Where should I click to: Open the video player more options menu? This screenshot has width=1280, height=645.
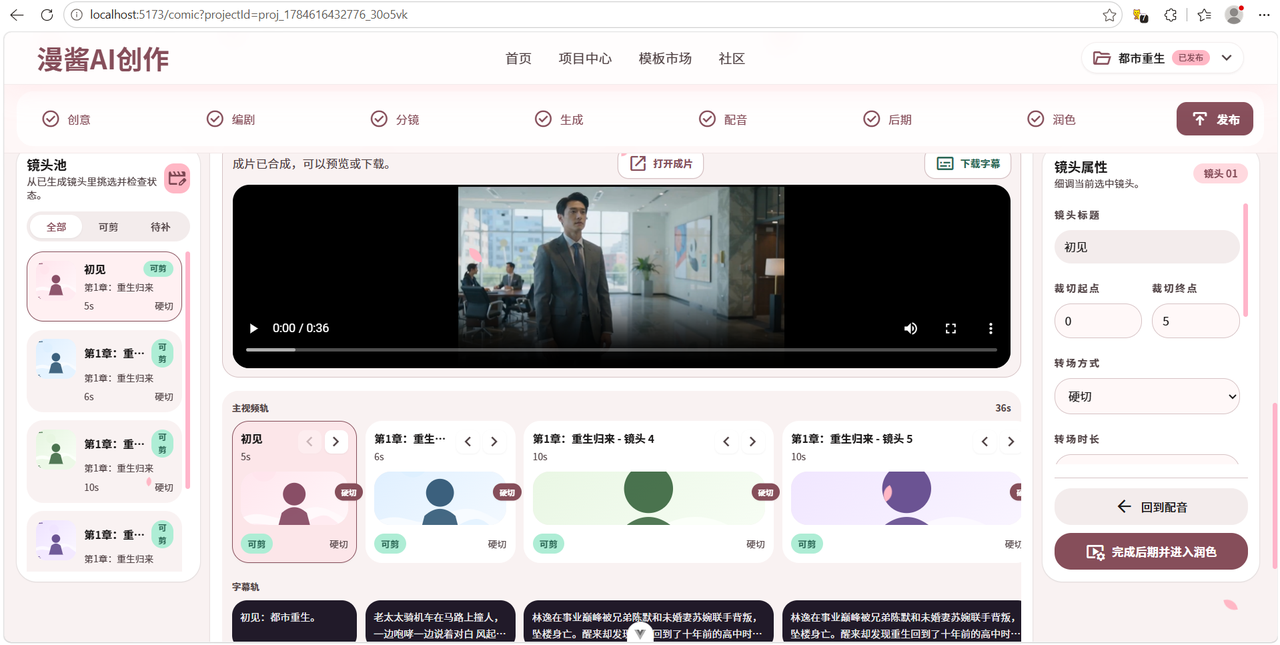point(991,328)
